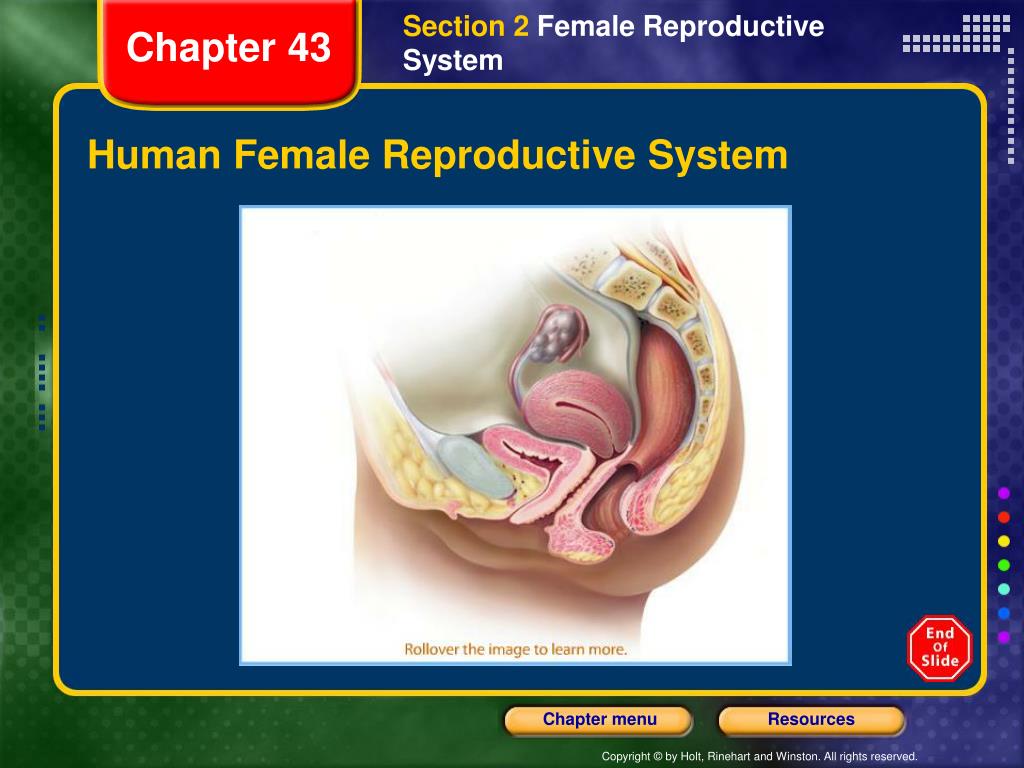1024x768 pixels.
Task: Click 'Rollover the image to learn more.' text
Action: [515, 649]
